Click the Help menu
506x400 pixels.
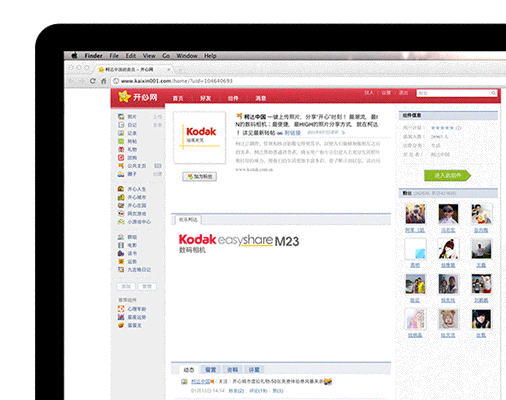click(x=210, y=56)
